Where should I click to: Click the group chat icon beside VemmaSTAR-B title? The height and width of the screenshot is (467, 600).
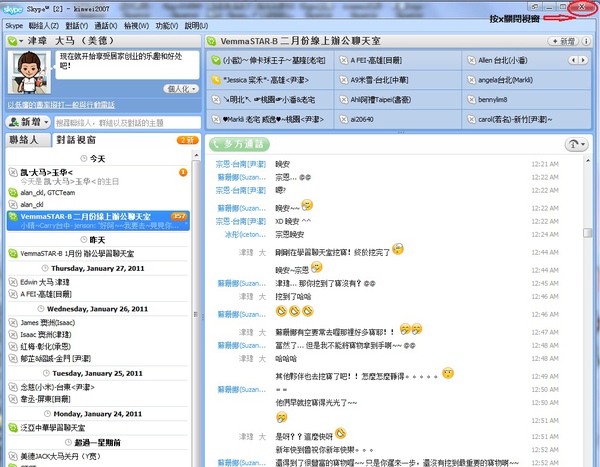211,41
